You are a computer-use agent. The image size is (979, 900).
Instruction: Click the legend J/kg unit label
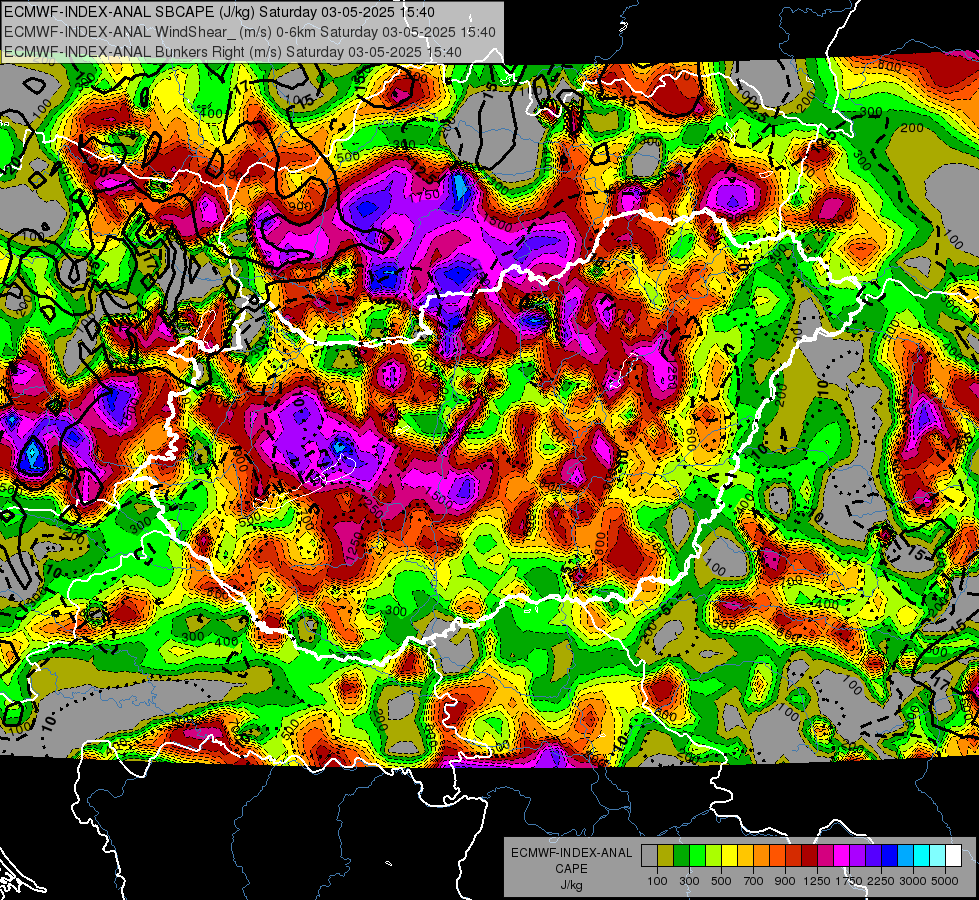[571, 885]
